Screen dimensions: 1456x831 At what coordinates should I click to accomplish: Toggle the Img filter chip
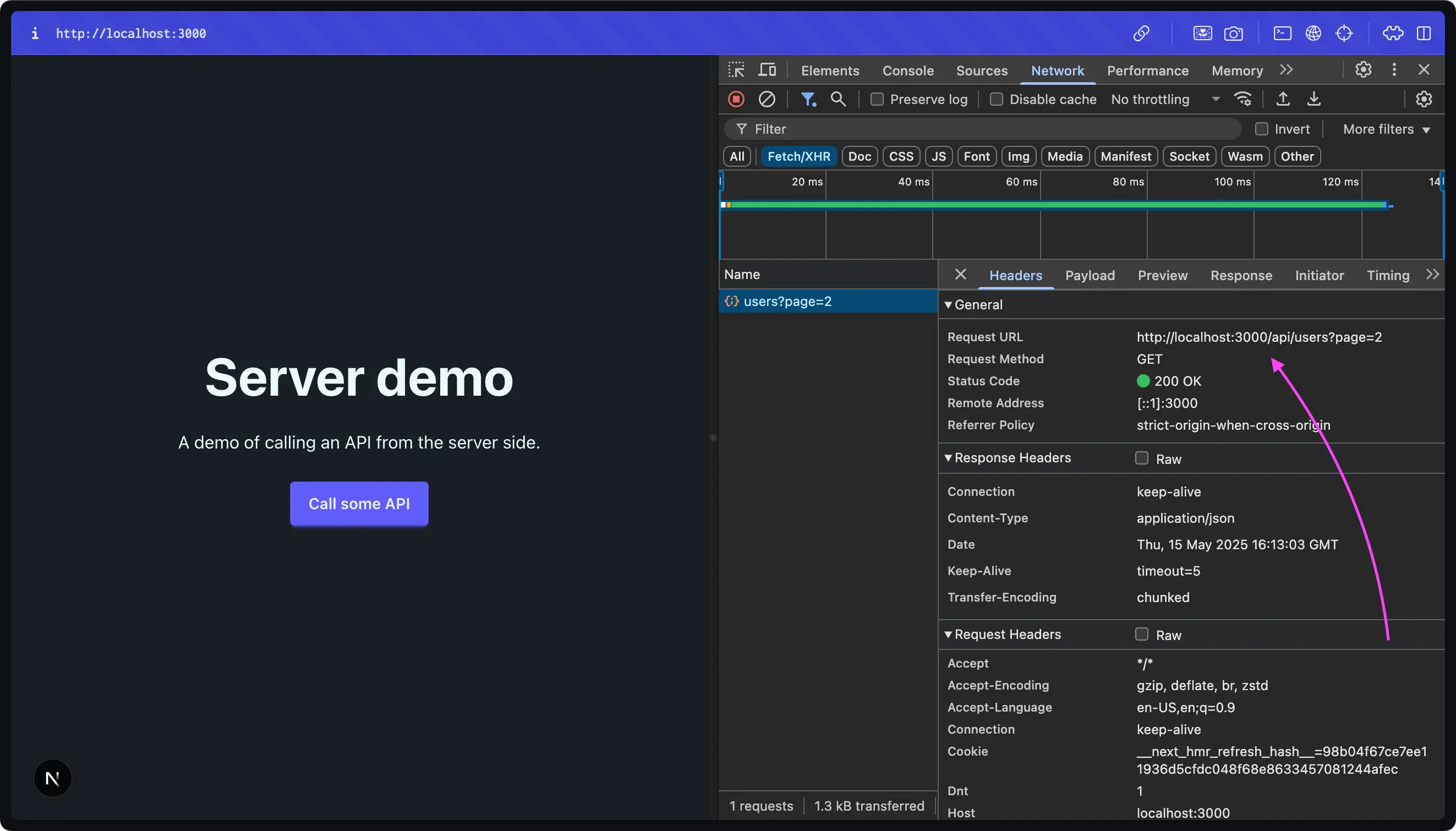point(1019,156)
